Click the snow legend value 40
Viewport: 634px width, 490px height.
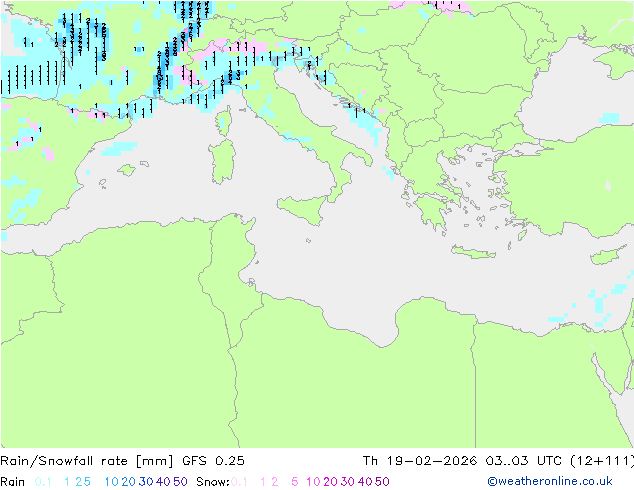[365, 482]
